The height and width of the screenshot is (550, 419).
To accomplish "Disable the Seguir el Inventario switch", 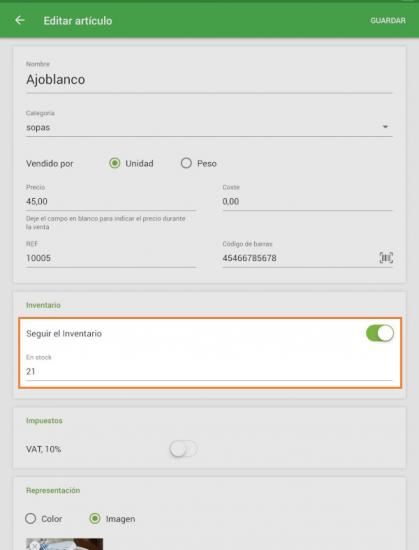I will click(x=379, y=333).
